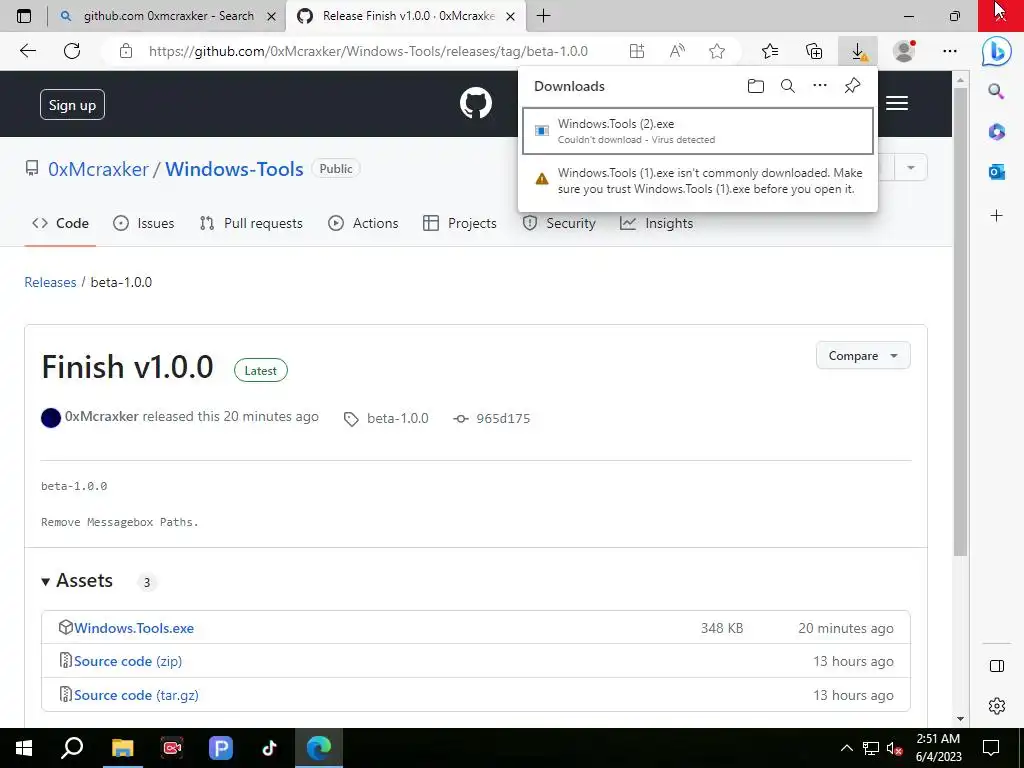This screenshot has width=1024, height=768.
Task: Collapse the Assets section
Action: (x=77, y=581)
